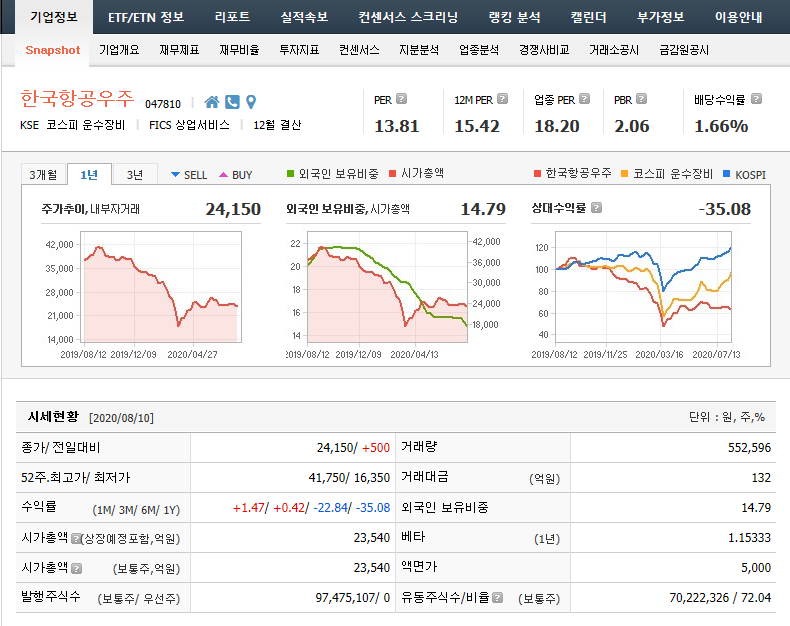Click the pink BUY triangle marker

(x=223, y=175)
